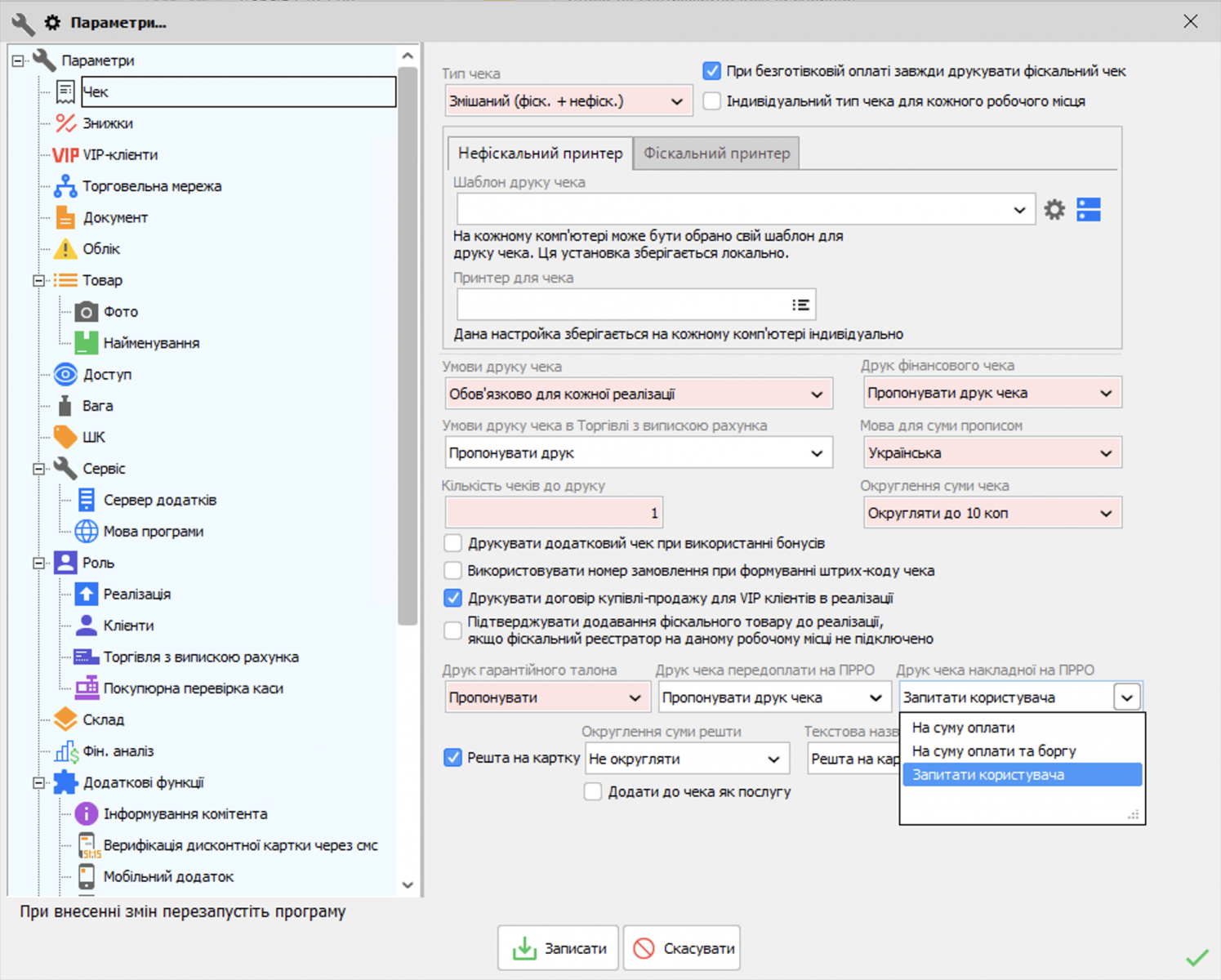1221x980 pixels.
Task: Uncheck Друкувати договір купівлі-продажу для VIP клієнтів
Action: pos(452,598)
